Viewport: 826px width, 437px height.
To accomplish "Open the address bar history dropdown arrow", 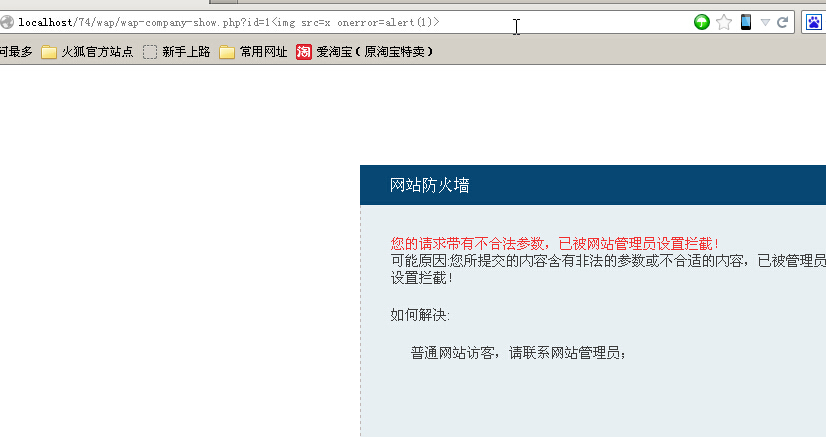I will tap(765, 22).
